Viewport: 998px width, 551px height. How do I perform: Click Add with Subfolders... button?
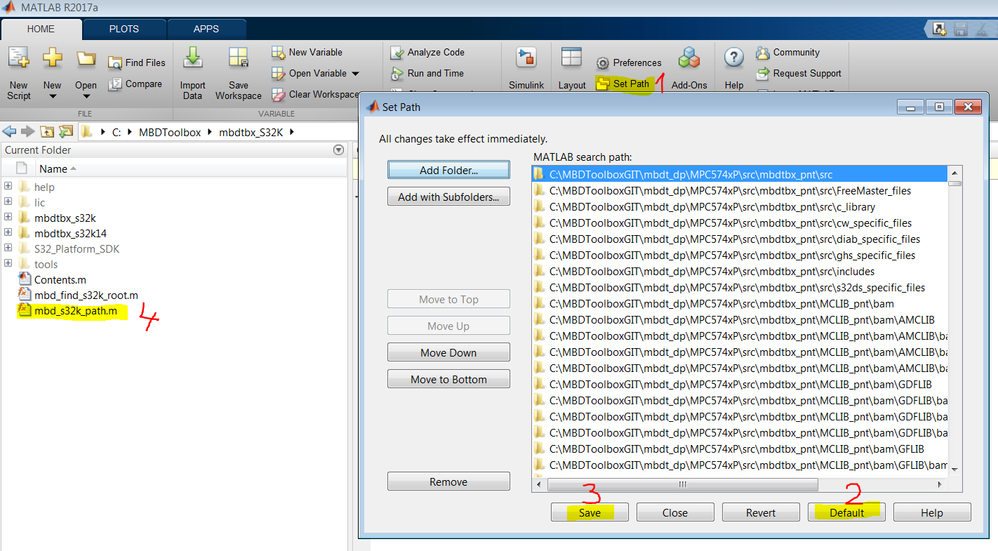pyautogui.click(x=449, y=197)
